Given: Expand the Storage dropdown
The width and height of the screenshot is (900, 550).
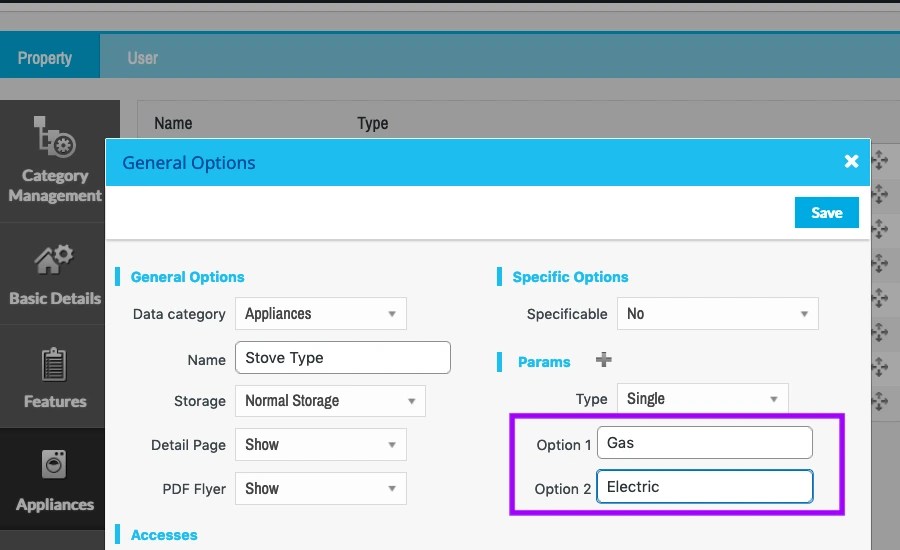Looking at the screenshot, I should 330,401.
